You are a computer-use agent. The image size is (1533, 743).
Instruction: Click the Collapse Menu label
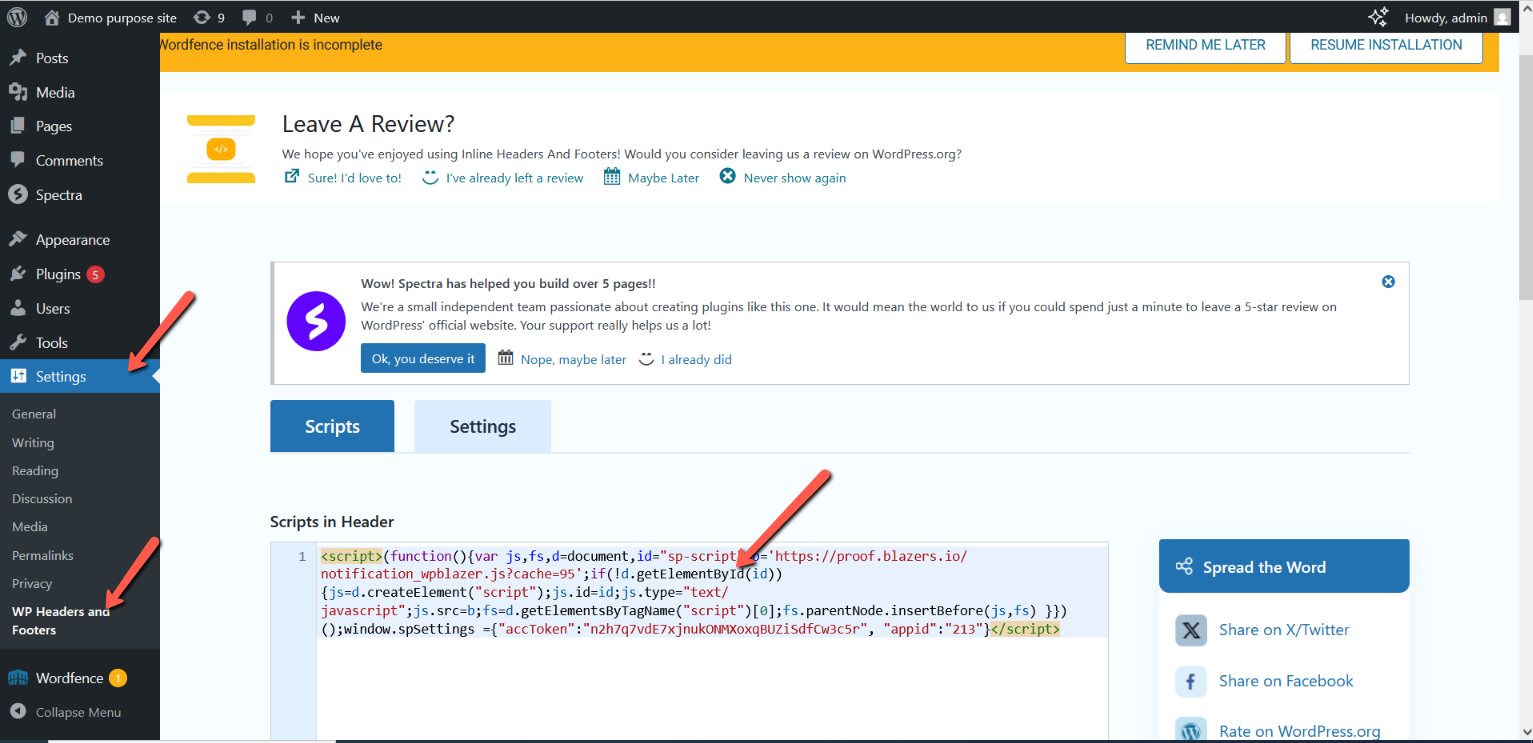(x=78, y=713)
